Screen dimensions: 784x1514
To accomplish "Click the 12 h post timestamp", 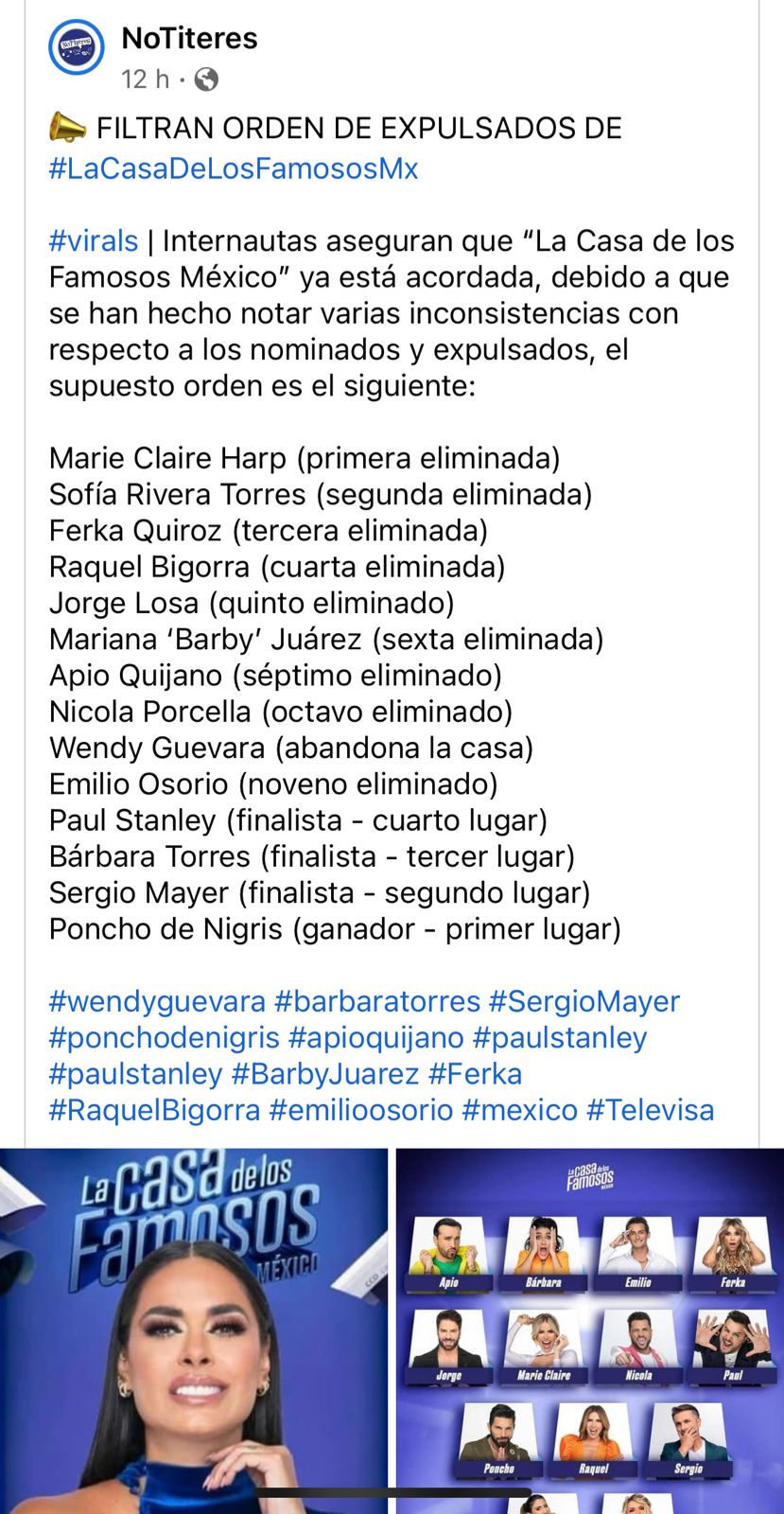I will 145,79.
